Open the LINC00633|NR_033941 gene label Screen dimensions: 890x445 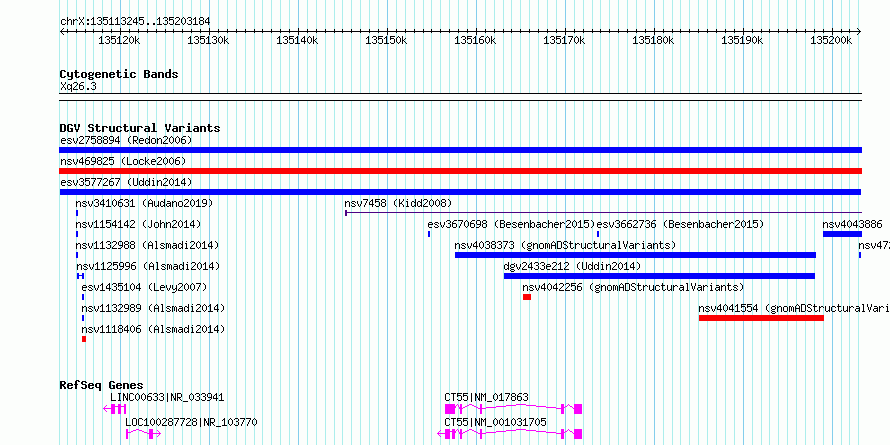[167, 397]
